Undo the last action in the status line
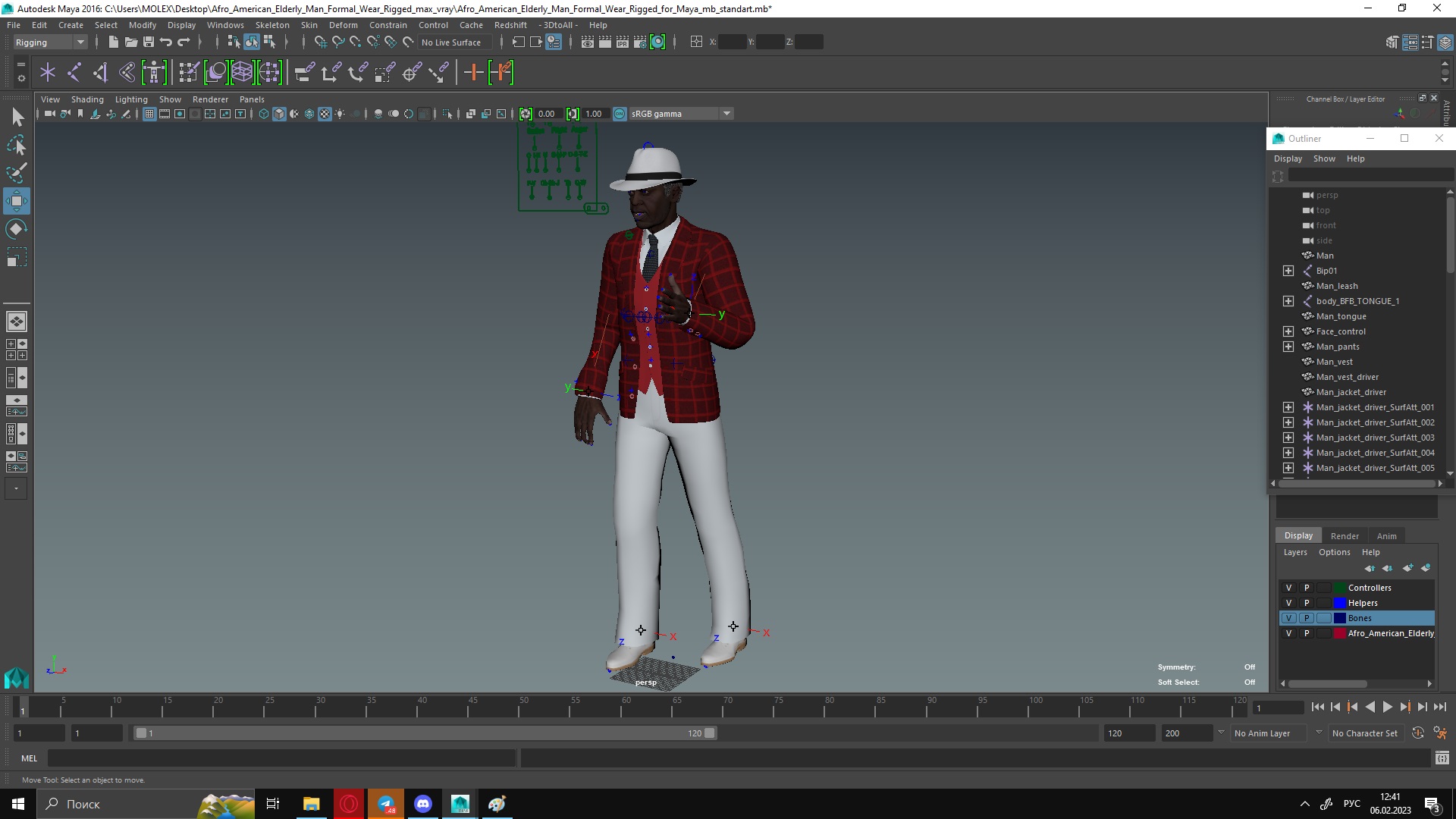The height and width of the screenshot is (819, 1456). point(166,42)
